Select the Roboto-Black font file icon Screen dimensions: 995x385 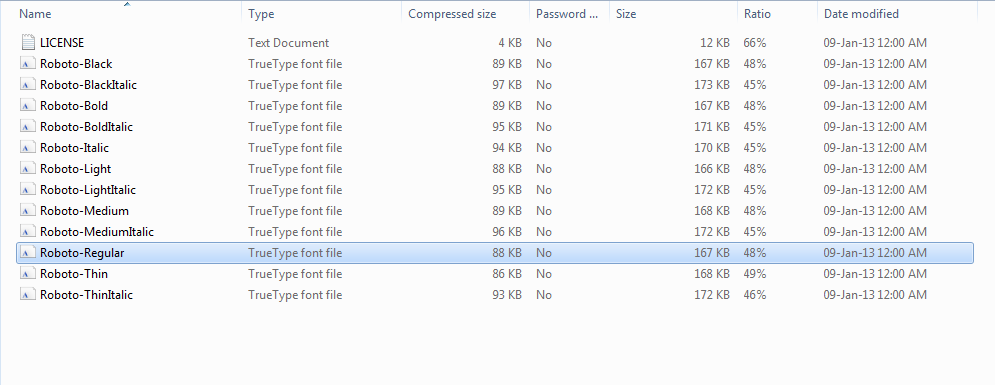coord(28,63)
